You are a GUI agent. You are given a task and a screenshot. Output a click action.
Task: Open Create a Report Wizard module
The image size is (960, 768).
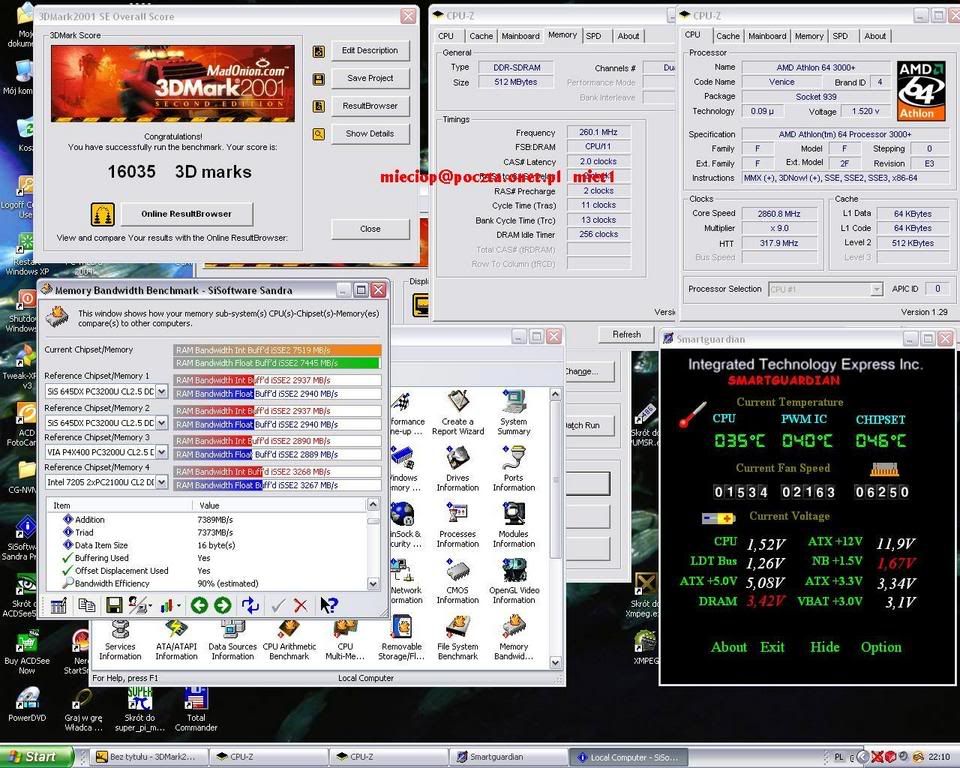[458, 413]
